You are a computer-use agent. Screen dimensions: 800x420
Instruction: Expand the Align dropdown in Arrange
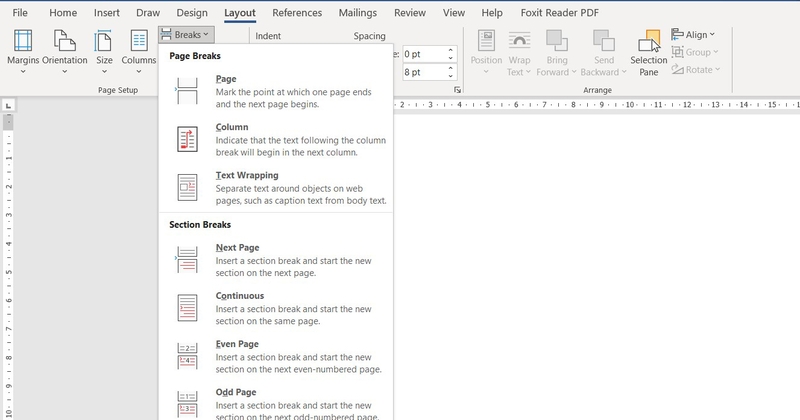point(693,35)
